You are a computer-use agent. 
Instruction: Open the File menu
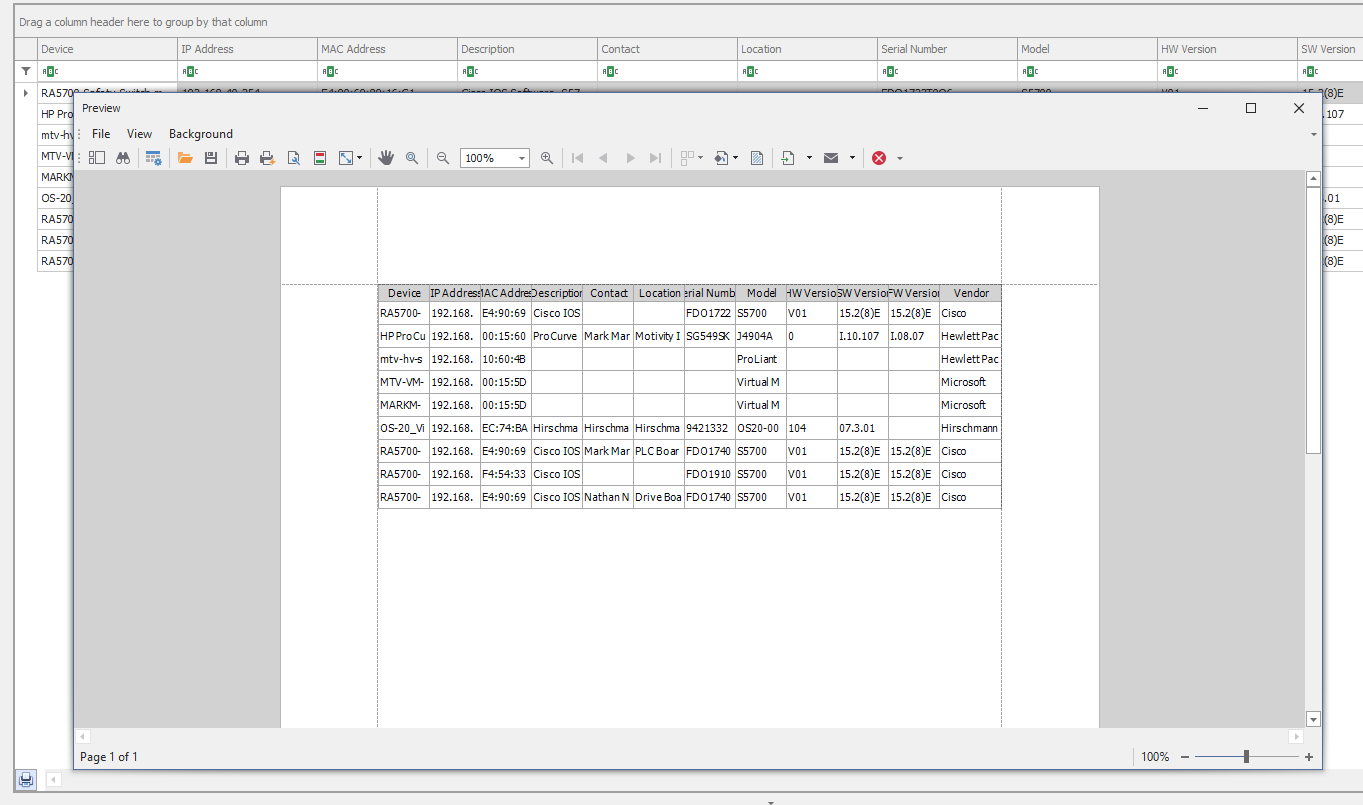click(101, 134)
